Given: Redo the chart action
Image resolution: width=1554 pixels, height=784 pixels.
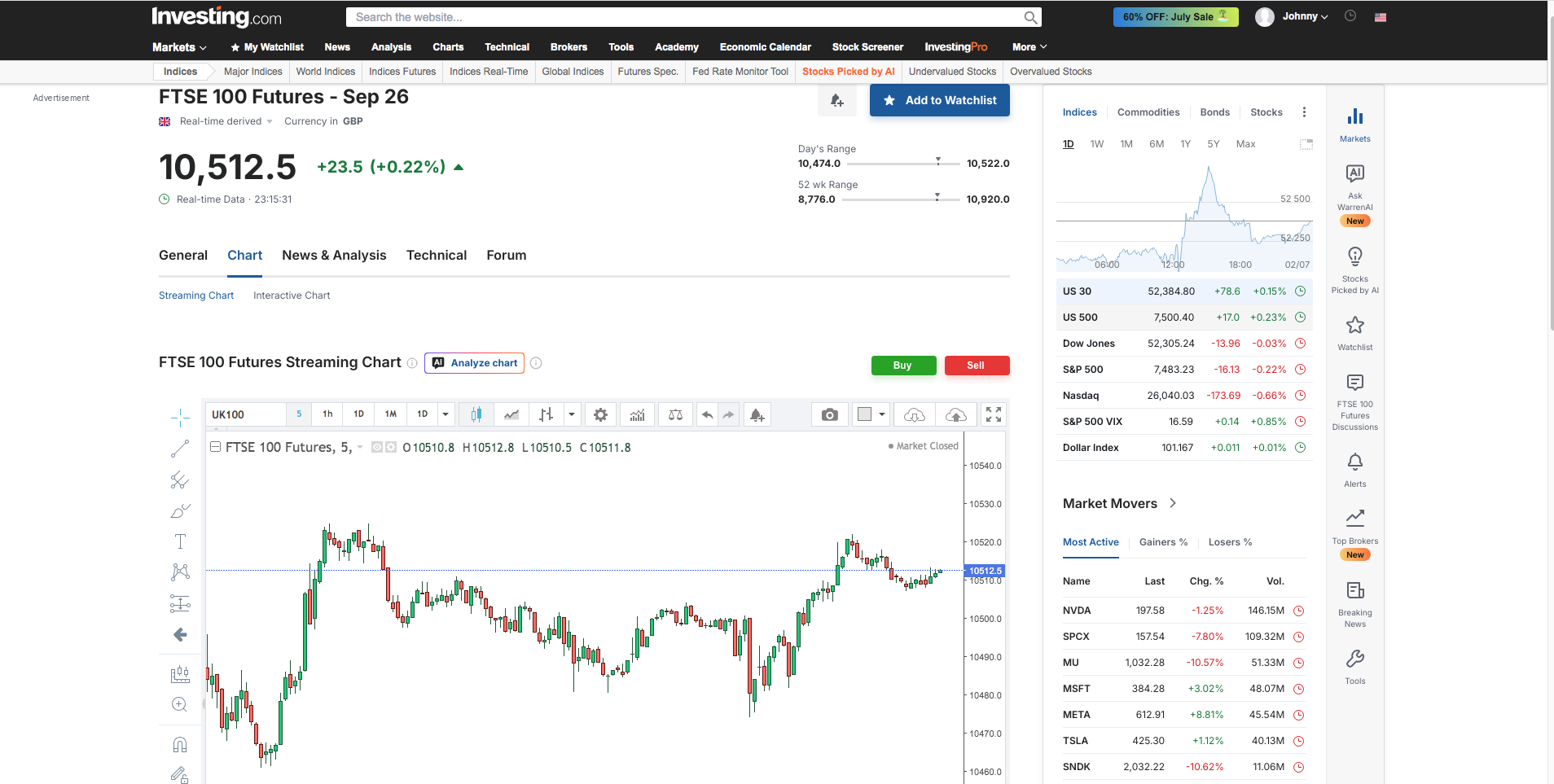Looking at the screenshot, I should pos(728,414).
